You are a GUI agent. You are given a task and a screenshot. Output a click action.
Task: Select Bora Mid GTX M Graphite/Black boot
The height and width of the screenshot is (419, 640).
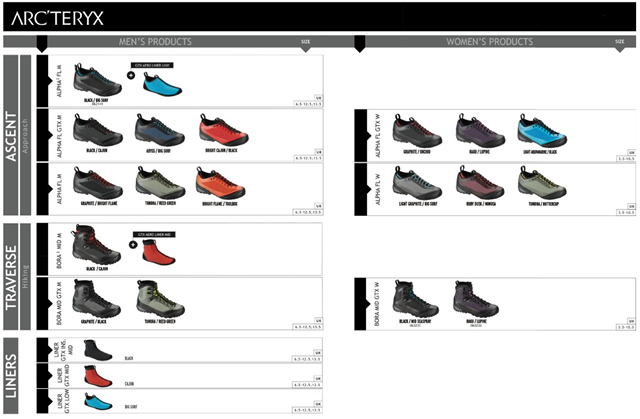coord(96,299)
